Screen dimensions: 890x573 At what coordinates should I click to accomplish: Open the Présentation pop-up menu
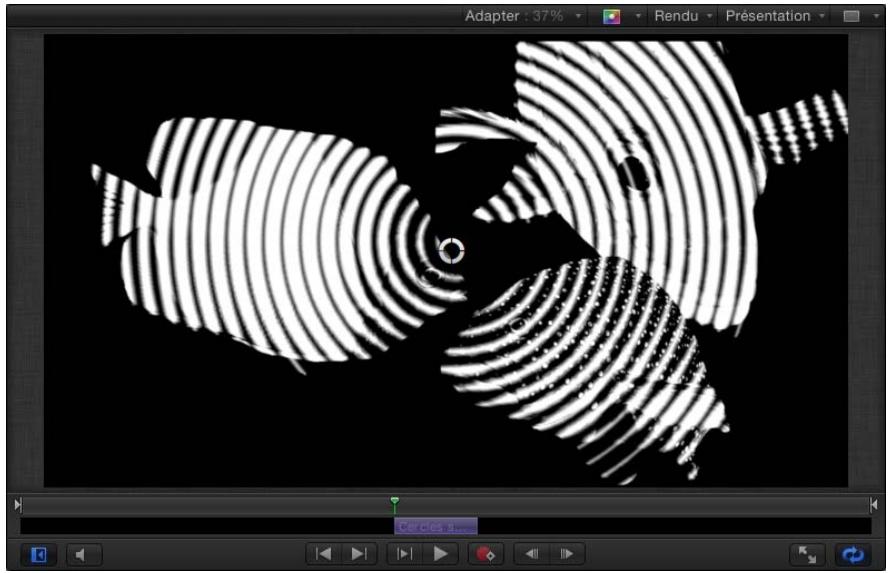click(775, 16)
